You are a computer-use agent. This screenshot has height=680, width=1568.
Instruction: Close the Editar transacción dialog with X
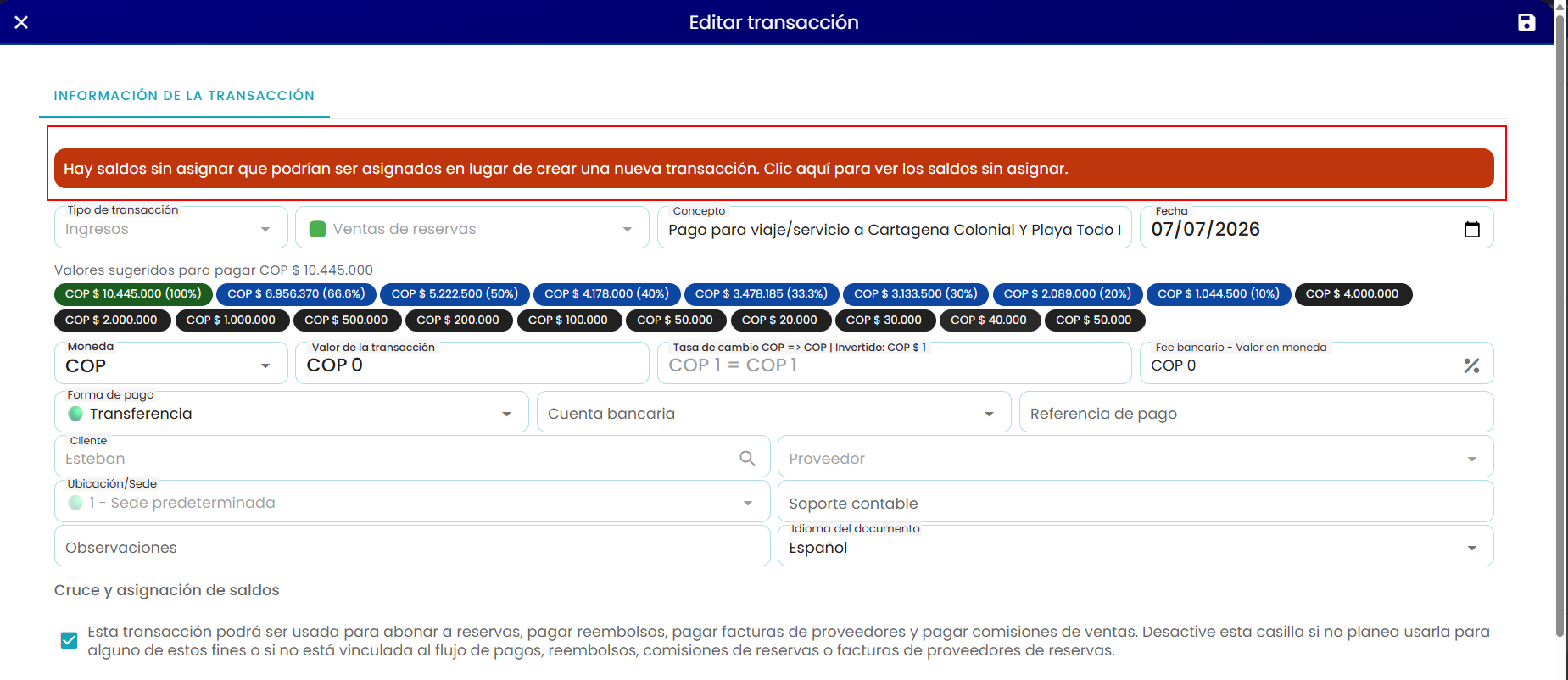(21, 22)
